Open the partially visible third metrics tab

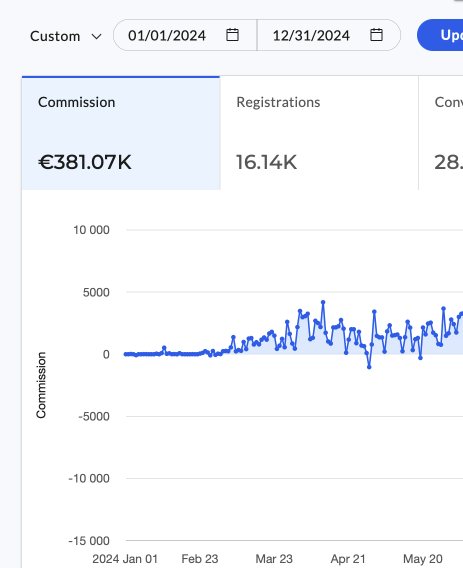point(441,133)
